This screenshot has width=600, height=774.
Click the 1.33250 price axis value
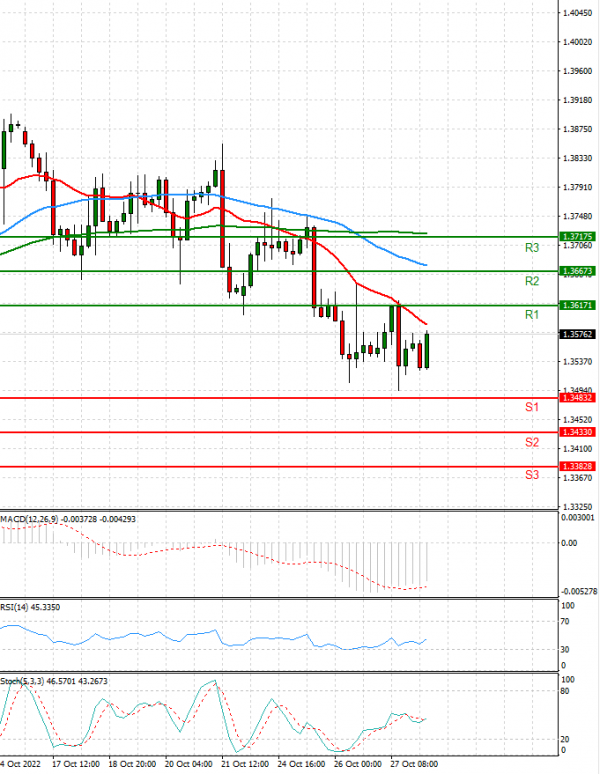(577, 507)
